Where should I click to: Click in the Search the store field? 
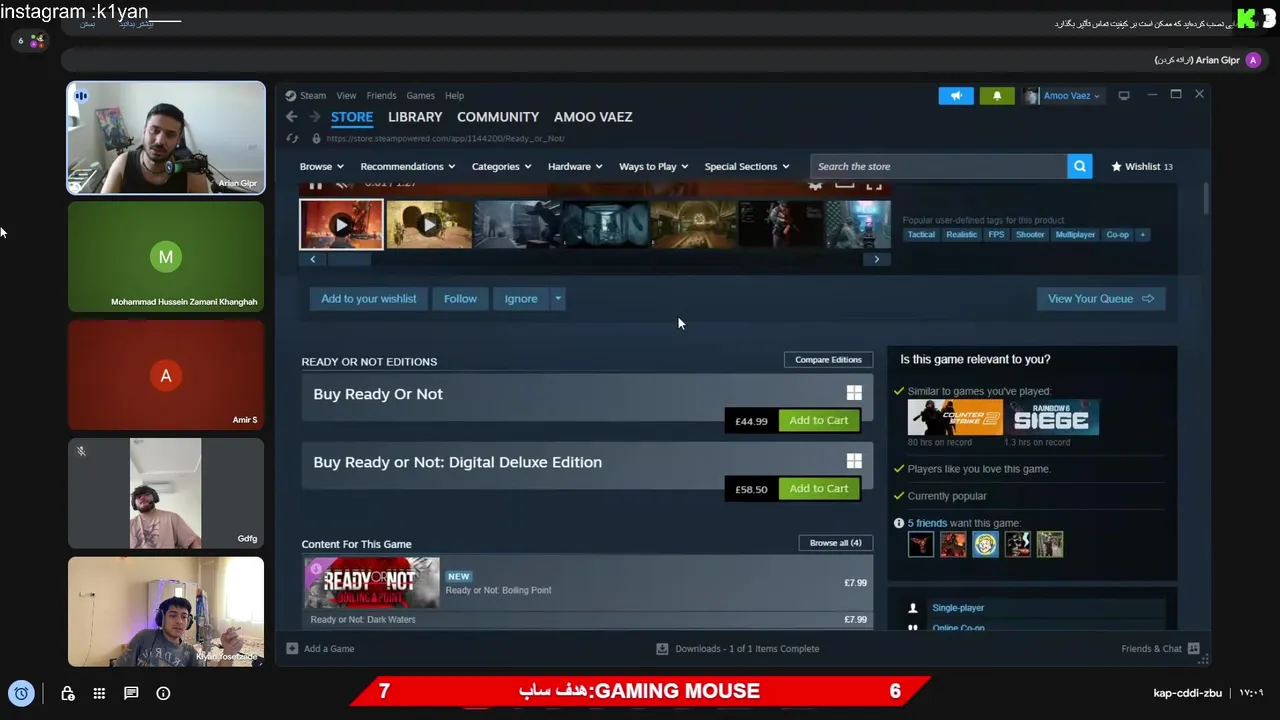938,166
